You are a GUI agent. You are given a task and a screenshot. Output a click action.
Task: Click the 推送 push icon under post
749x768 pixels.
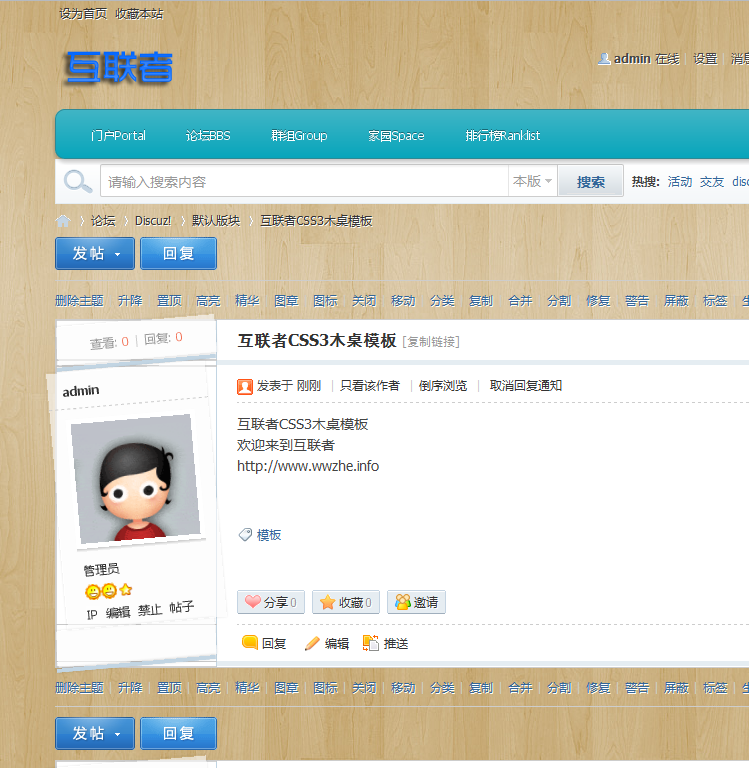click(371, 643)
